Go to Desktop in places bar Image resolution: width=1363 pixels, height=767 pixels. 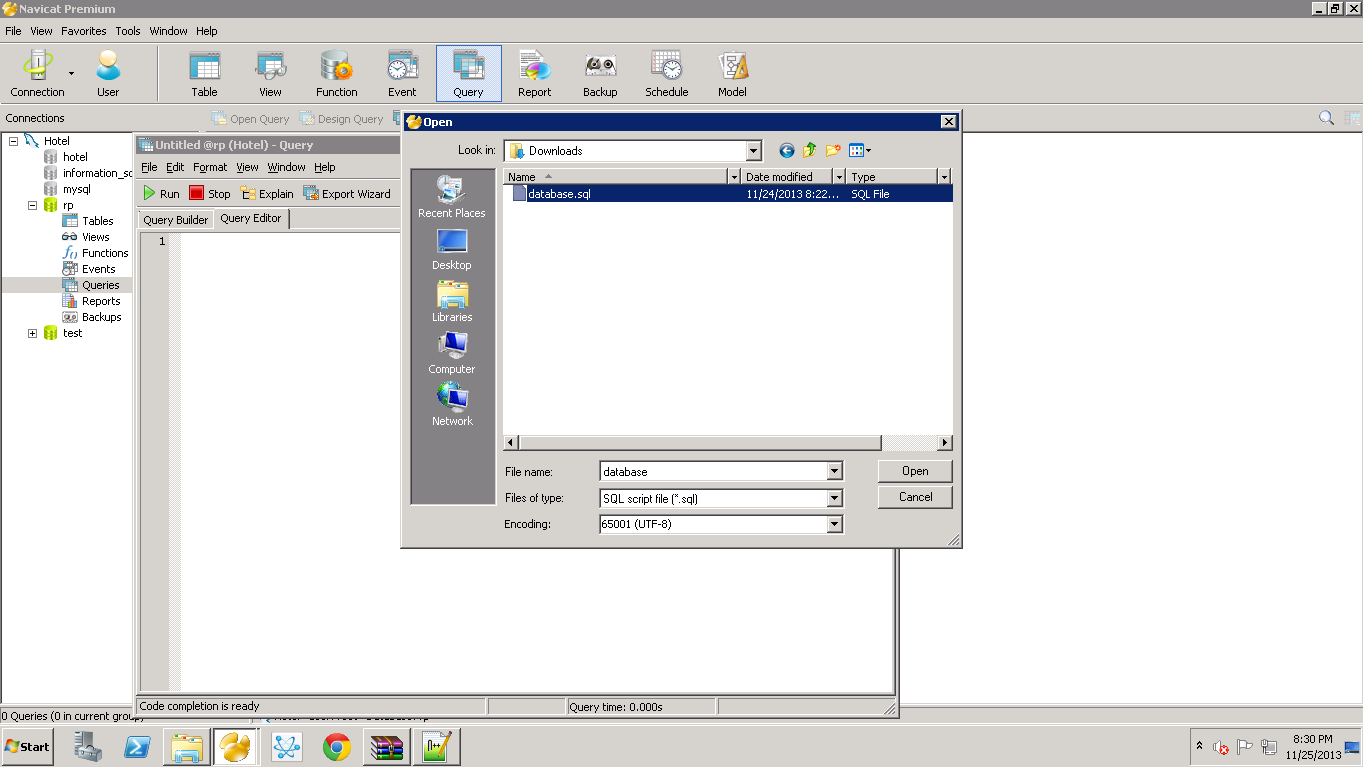coord(452,249)
